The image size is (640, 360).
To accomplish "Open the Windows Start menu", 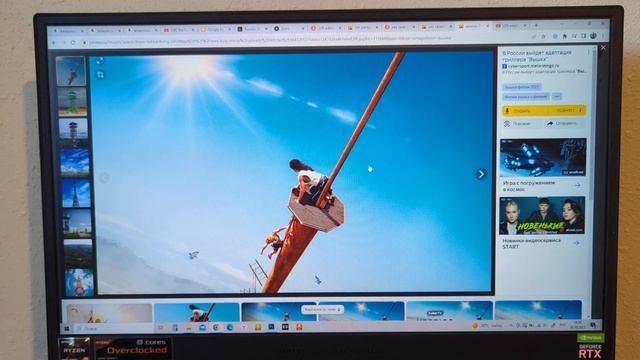I will [x=67, y=328].
